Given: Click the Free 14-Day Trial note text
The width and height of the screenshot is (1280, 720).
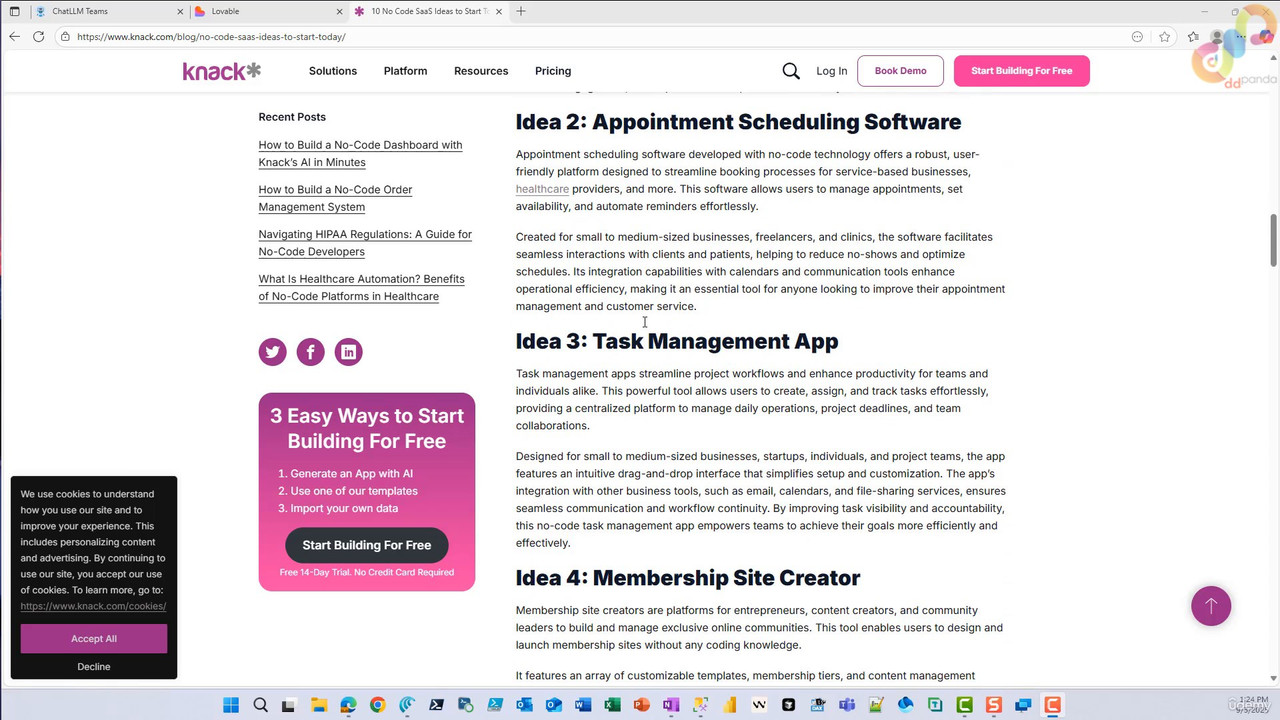Looking at the screenshot, I should coord(367,572).
